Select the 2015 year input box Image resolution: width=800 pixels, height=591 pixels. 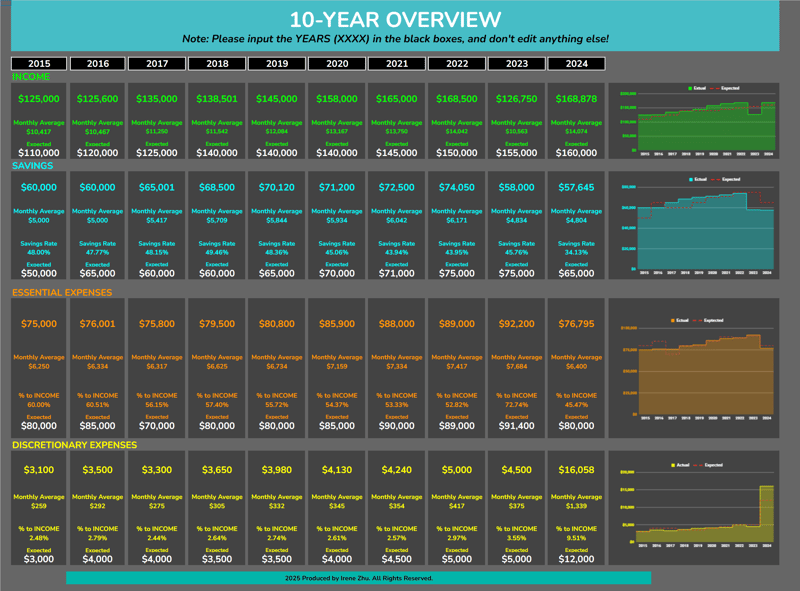coord(39,64)
